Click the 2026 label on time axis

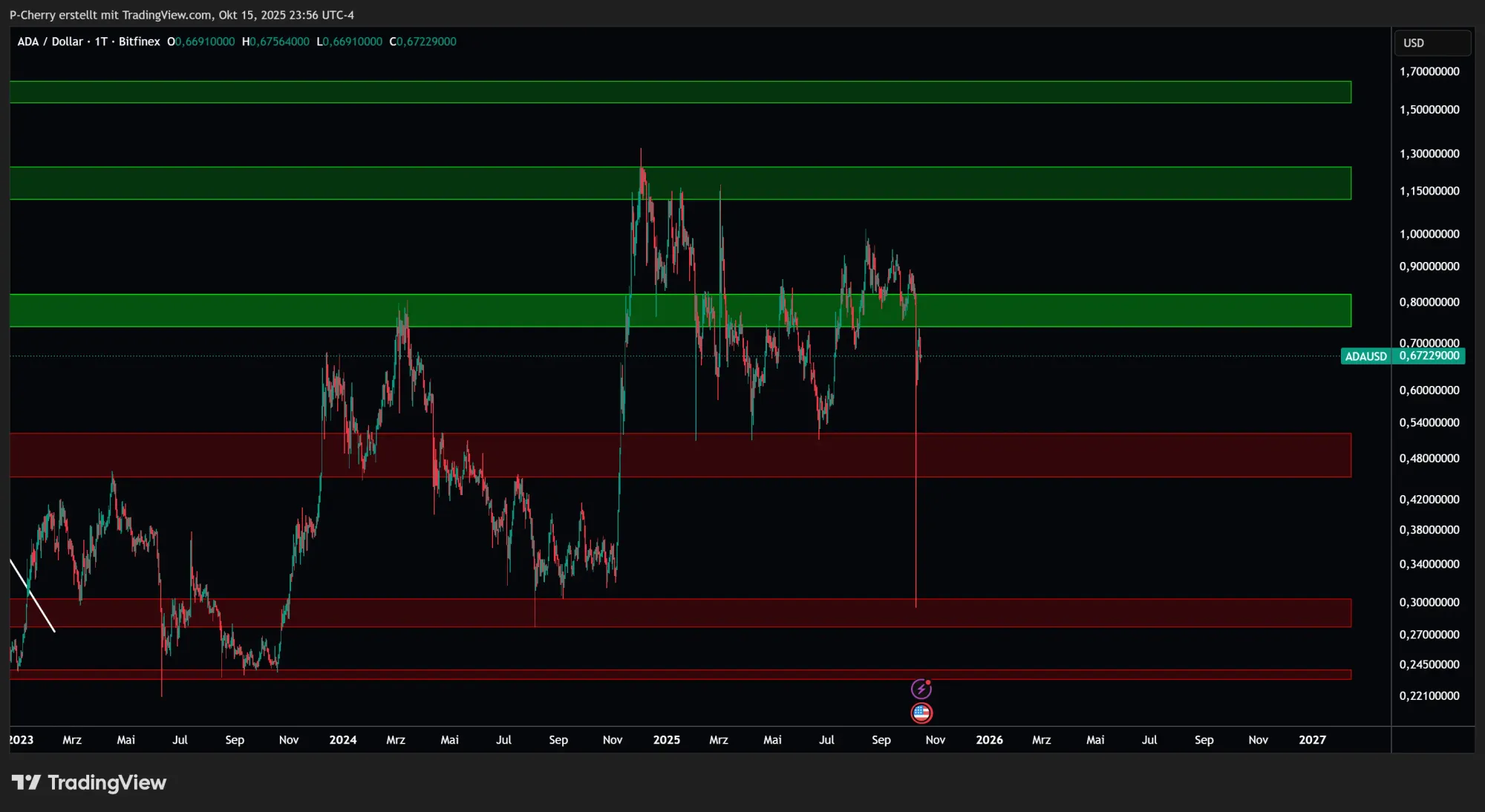pos(989,740)
